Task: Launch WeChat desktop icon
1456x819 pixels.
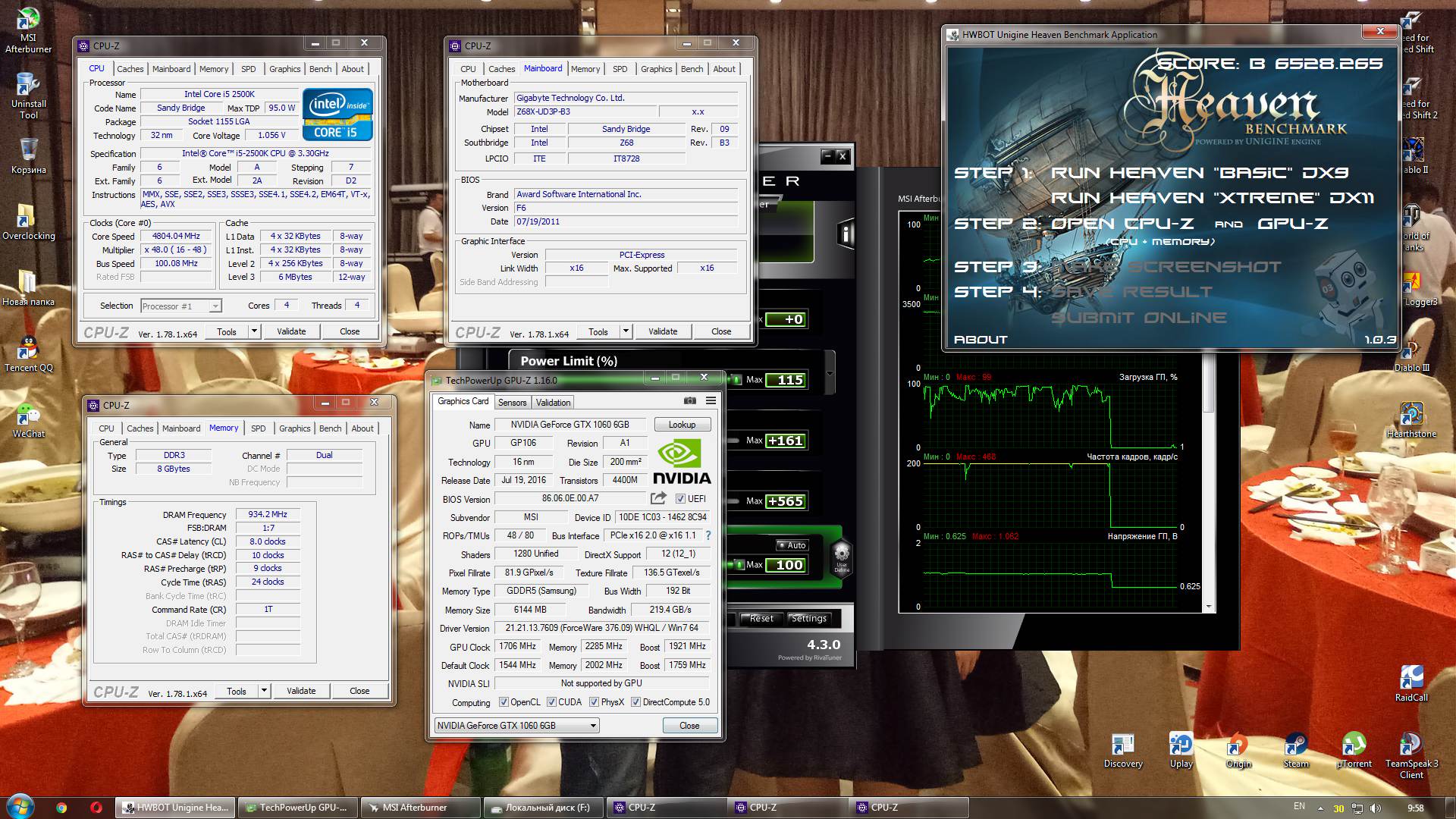Action: 28,420
